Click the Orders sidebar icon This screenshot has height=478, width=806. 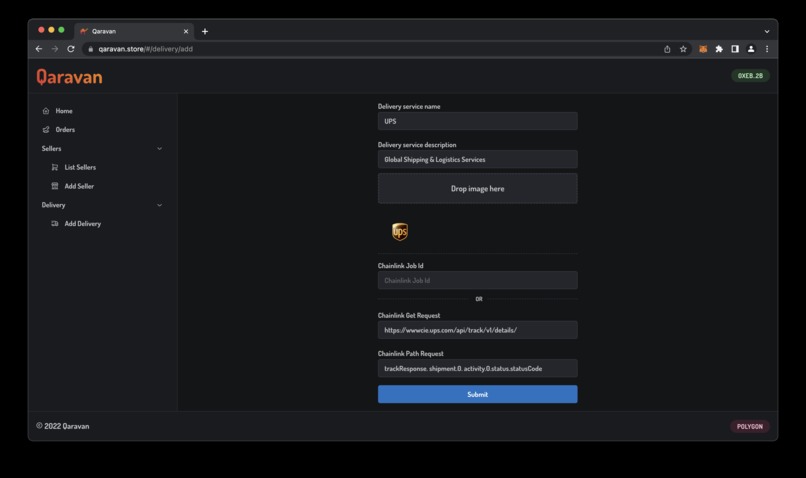tap(46, 130)
